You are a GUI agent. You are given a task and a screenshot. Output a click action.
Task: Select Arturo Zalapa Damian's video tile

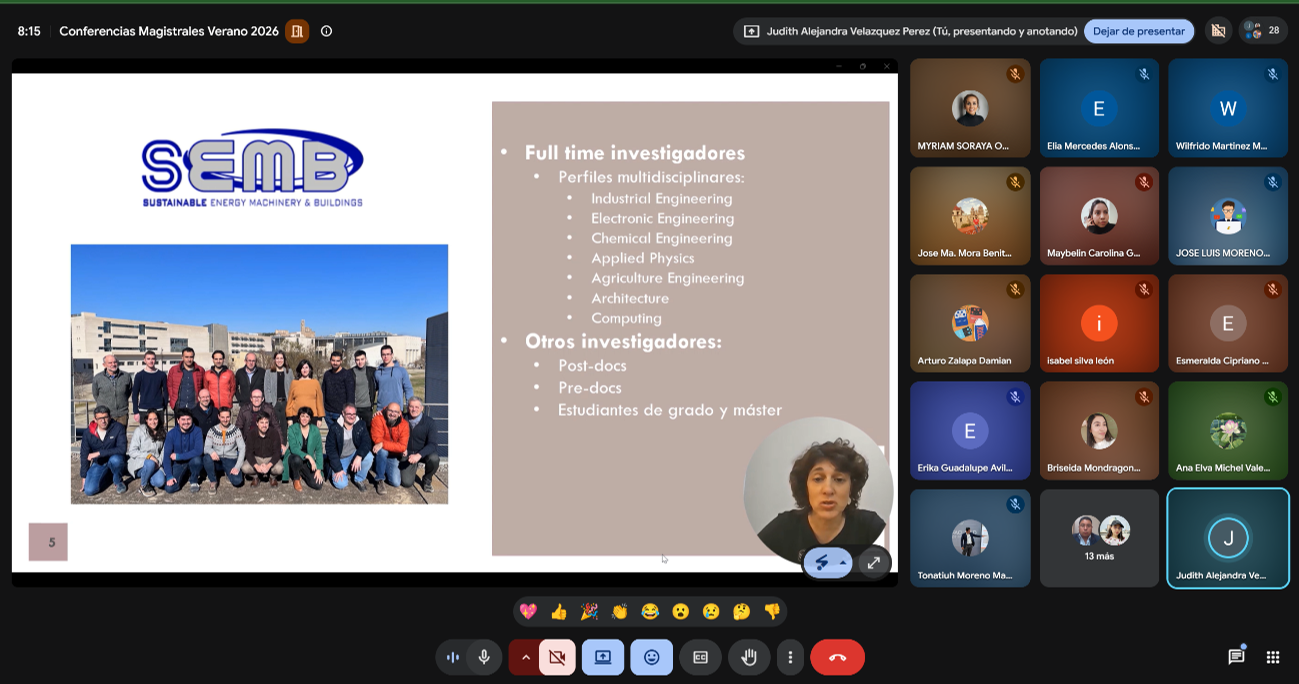click(970, 323)
